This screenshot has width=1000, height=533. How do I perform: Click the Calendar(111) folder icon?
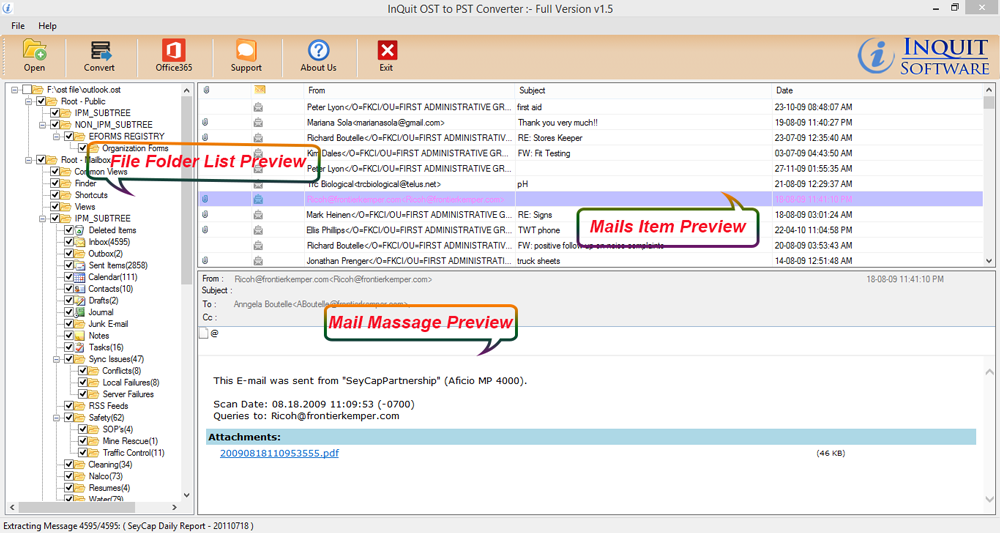(80, 277)
